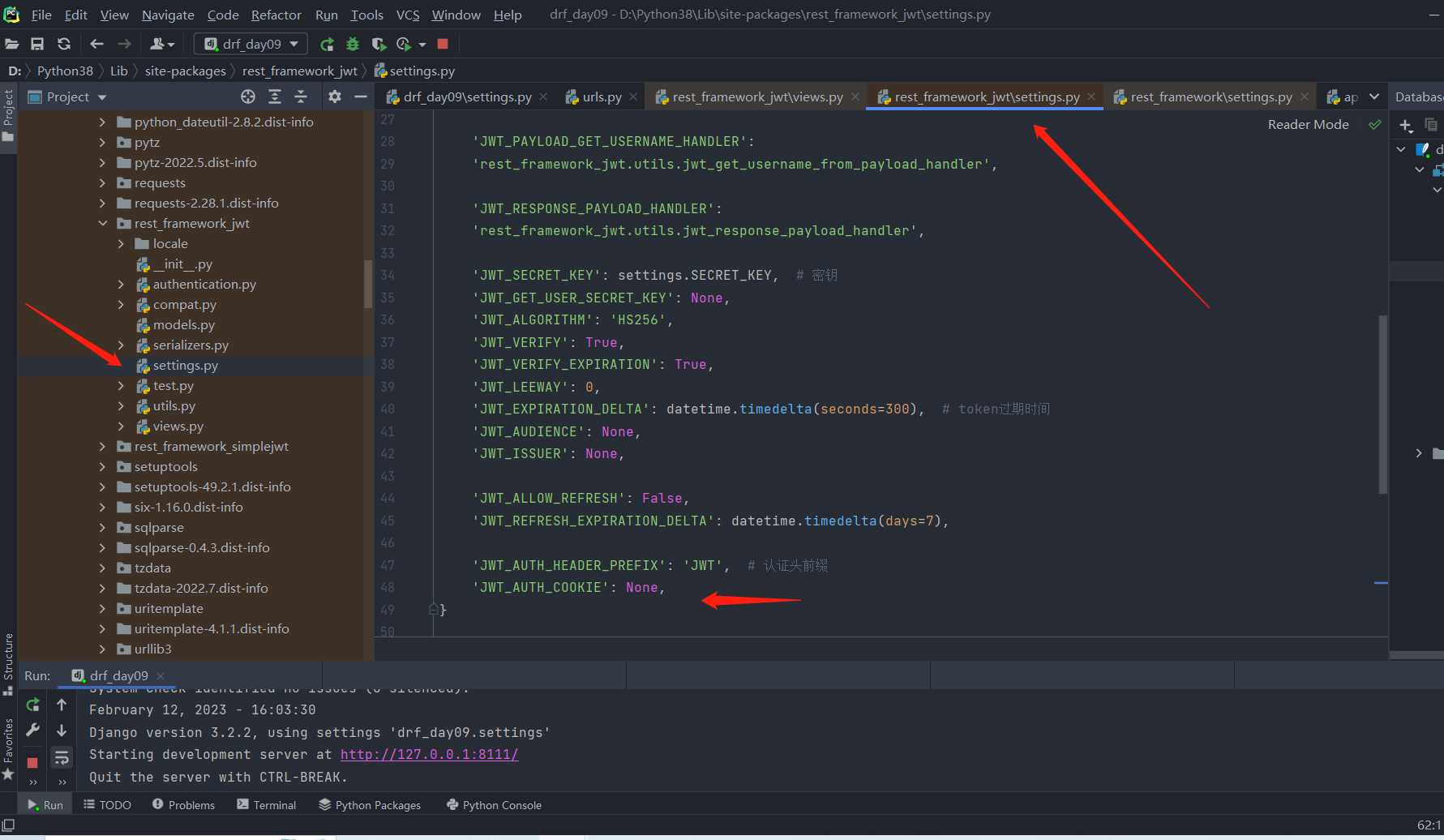Click site-packages in the breadcrumb path
Image resolution: width=1444 pixels, height=840 pixels.
(x=185, y=71)
